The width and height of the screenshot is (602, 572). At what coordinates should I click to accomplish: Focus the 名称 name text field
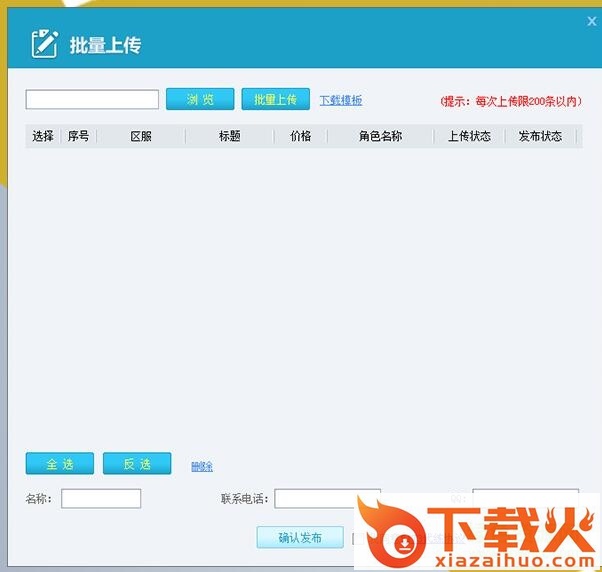coord(101,498)
